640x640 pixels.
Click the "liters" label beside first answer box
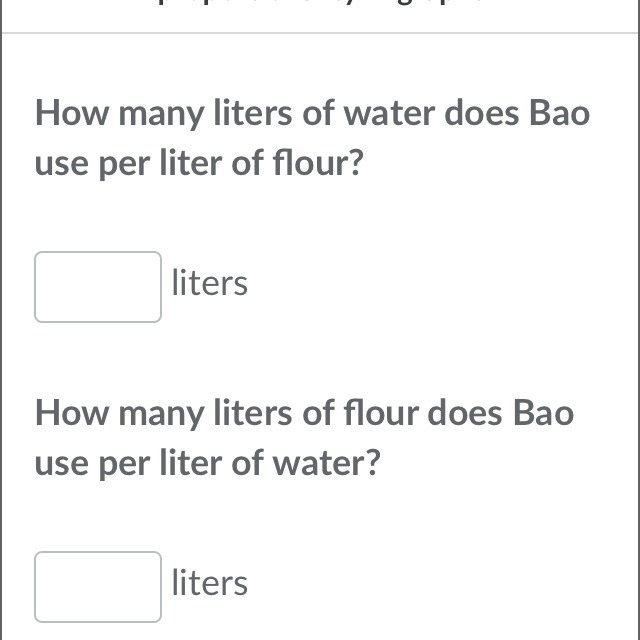point(209,284)
